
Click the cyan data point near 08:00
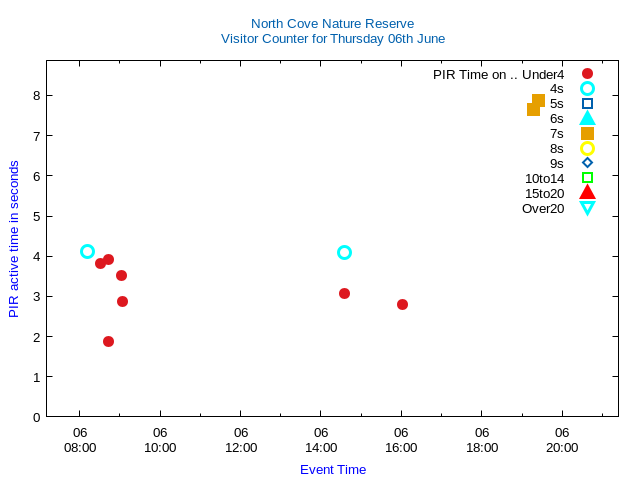coord(87,252)
